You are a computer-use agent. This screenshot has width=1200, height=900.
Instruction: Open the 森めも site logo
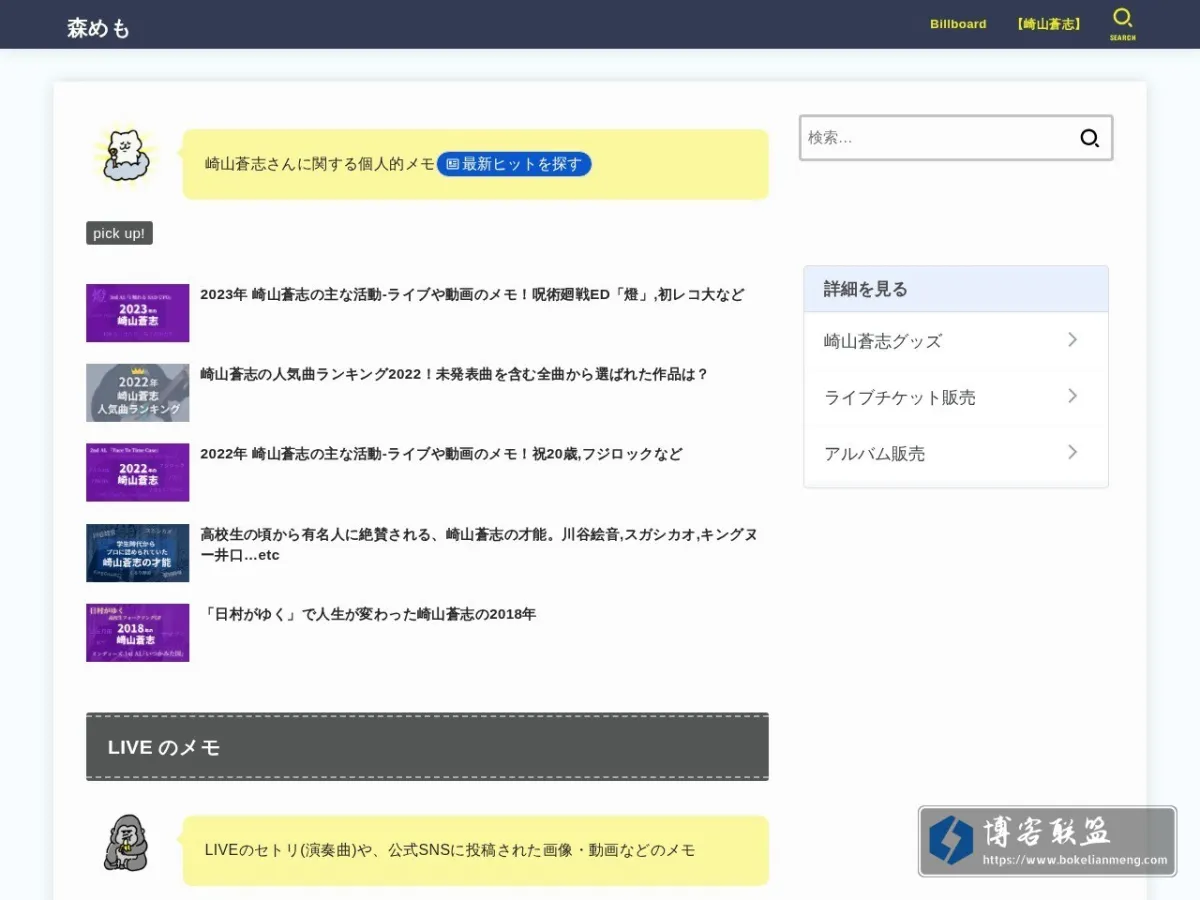tap(99, 28)
